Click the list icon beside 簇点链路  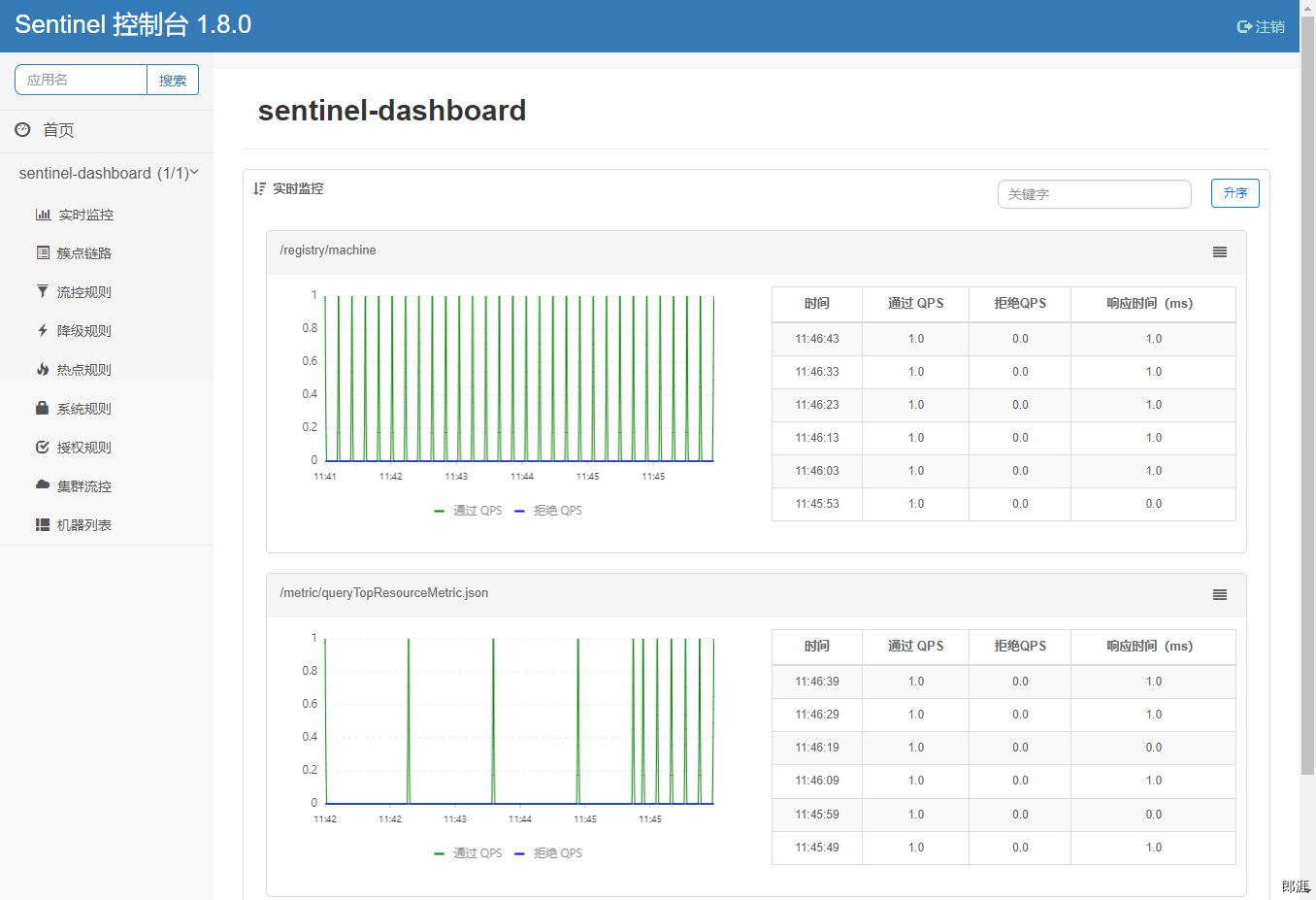pos(43,252)
